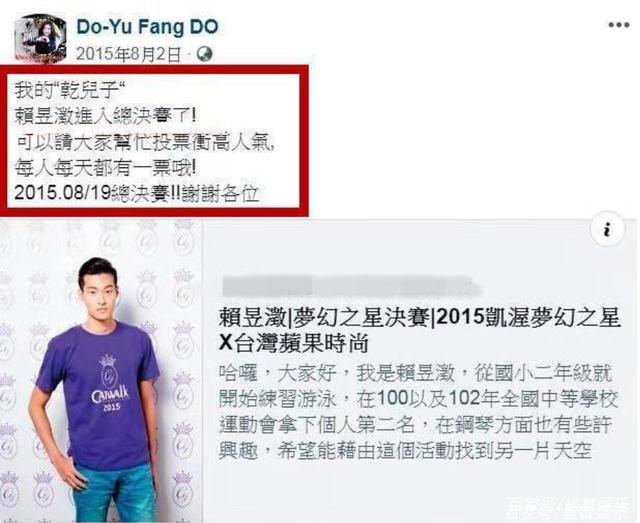Viewport: 640px width, 523px height.
Task: Click the post line 可以請大家幫忙投票衝高人氣
Action: (146, 143)
